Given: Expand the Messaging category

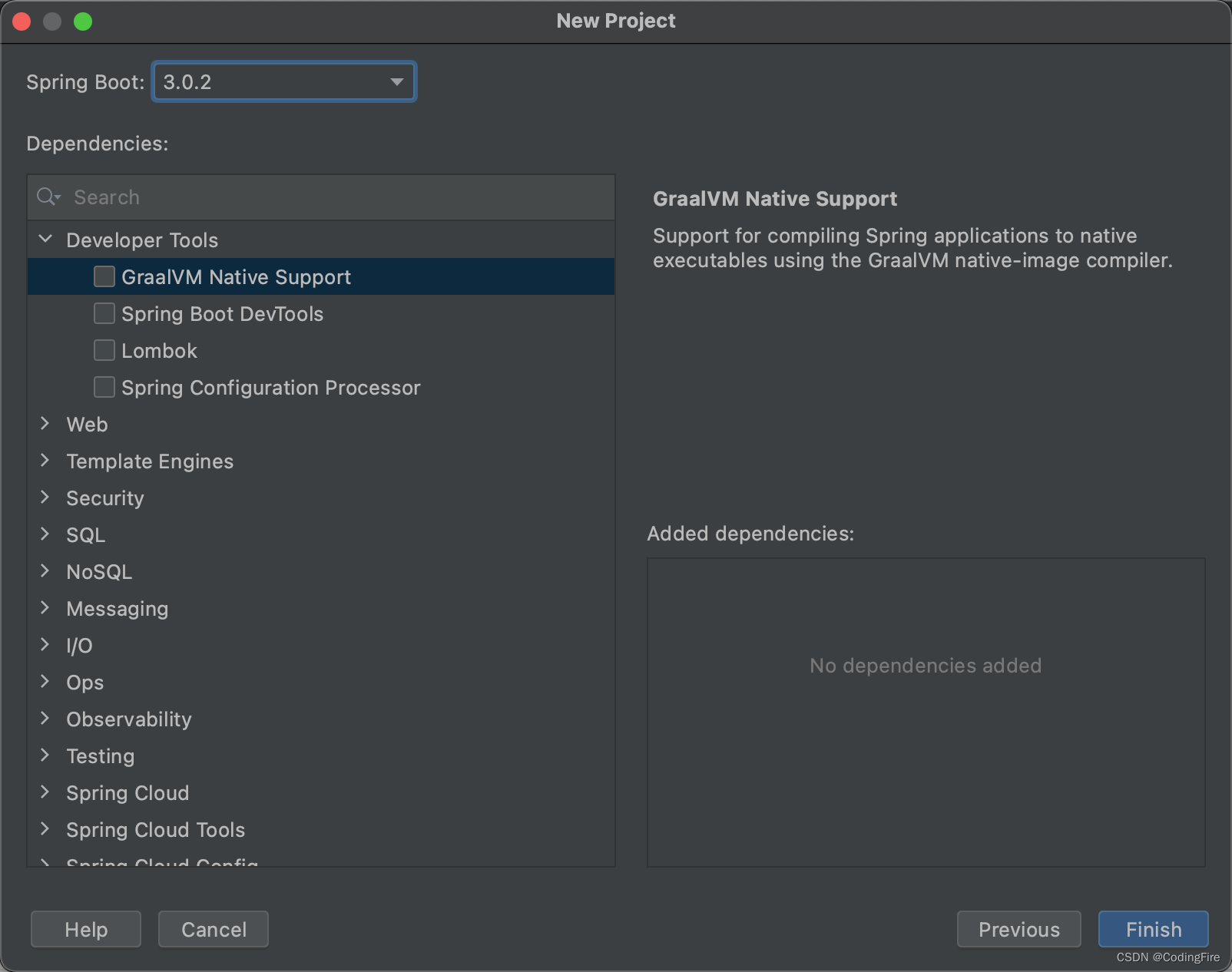Looking at the screenshot, I should tap(45, 608).
